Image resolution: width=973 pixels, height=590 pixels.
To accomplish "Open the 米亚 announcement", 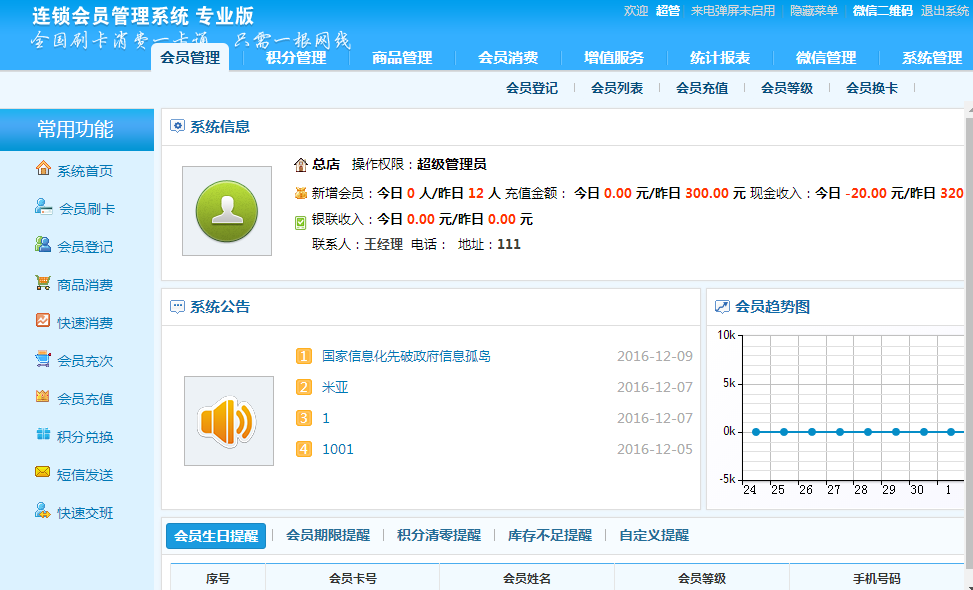I will click(333, 388).
